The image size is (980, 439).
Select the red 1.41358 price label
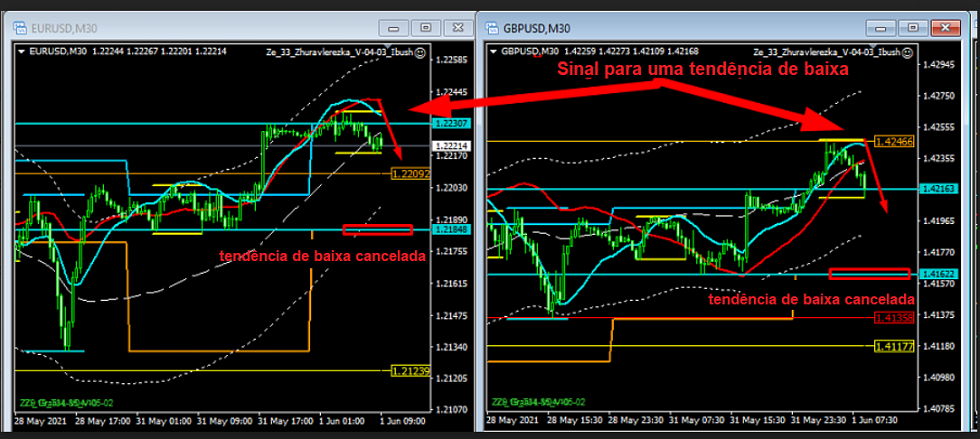(892, 318)
